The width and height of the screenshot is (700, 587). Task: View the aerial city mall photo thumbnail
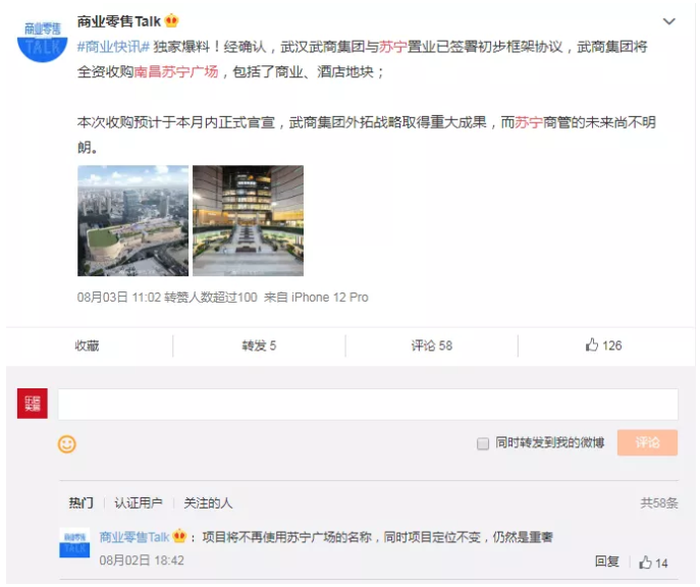coord(133,221)
